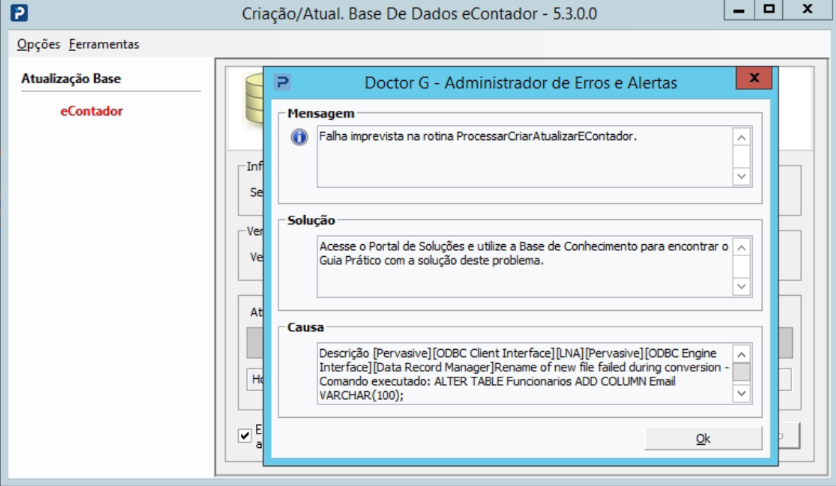Click the 'Mensagem' group label
Viewport: 836px width, 486px height.
[x=321, y=114]
